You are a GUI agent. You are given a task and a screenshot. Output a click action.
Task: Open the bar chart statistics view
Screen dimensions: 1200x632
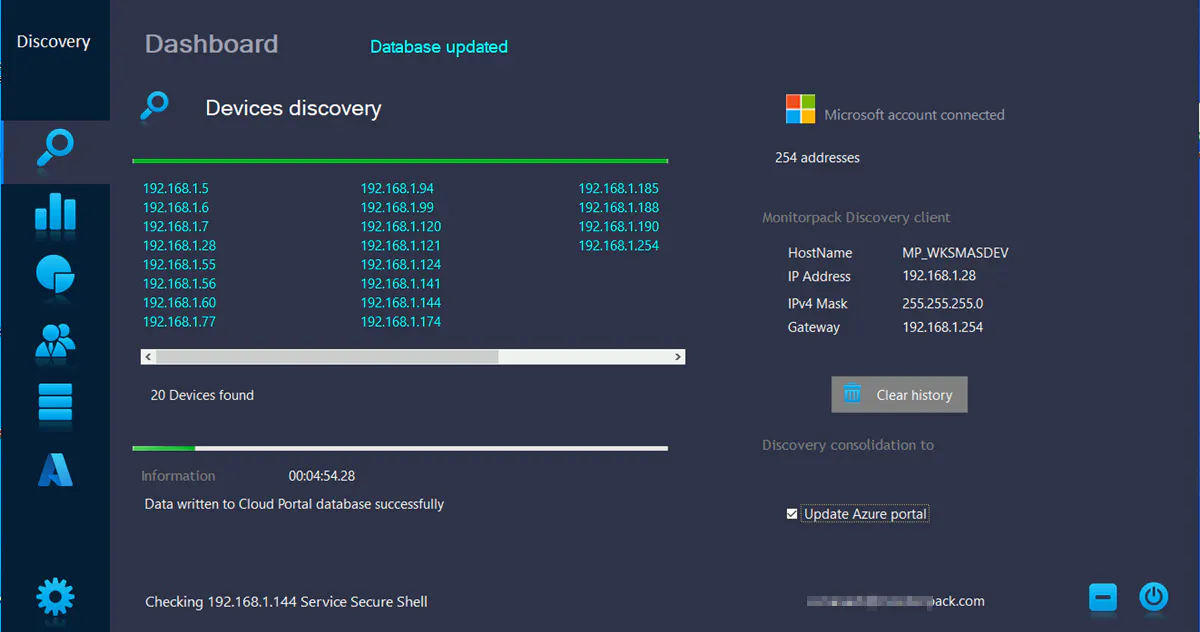55,212
